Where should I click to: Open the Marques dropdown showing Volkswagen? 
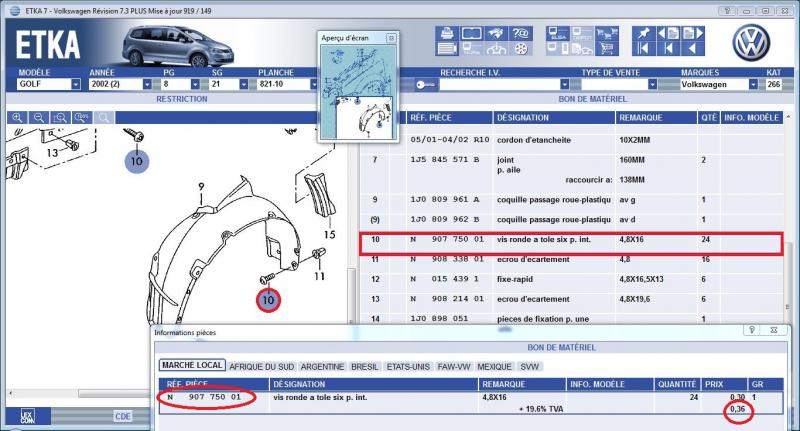click(x=753, y=84)
